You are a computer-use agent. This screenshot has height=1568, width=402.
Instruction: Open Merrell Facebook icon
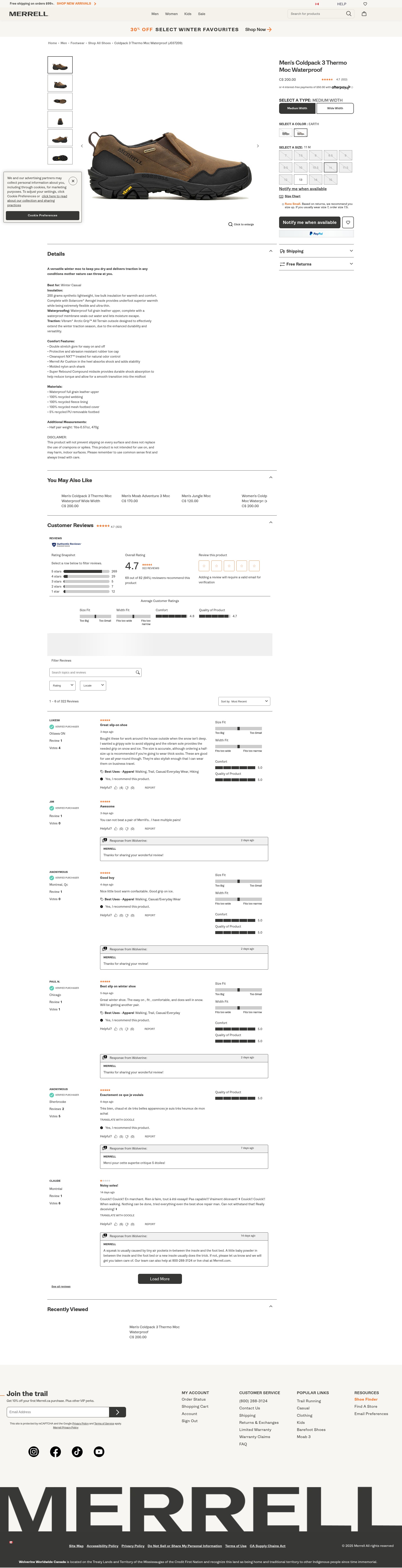click(x=55, y=1452)
